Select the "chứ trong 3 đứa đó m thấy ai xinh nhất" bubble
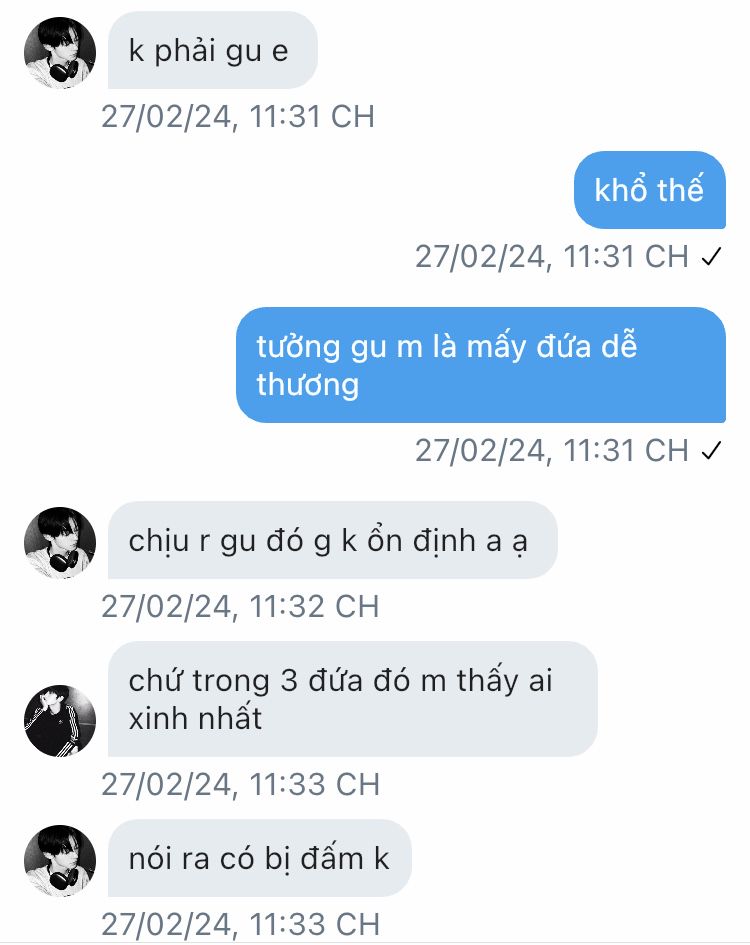The height and width of the screenshot is (945, 750). coord(353,699)
